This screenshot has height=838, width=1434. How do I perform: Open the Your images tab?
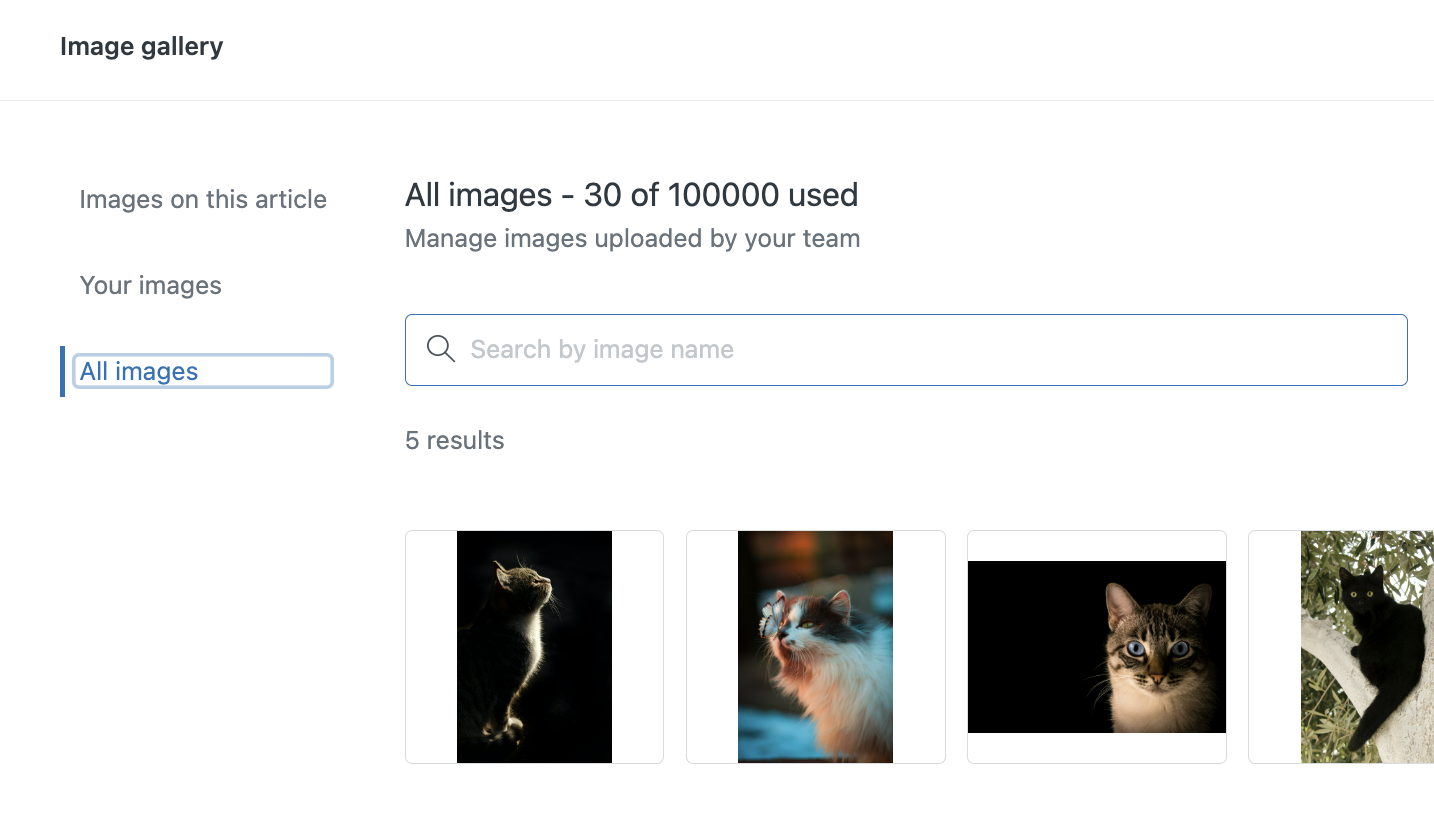[x=151, y=286]
